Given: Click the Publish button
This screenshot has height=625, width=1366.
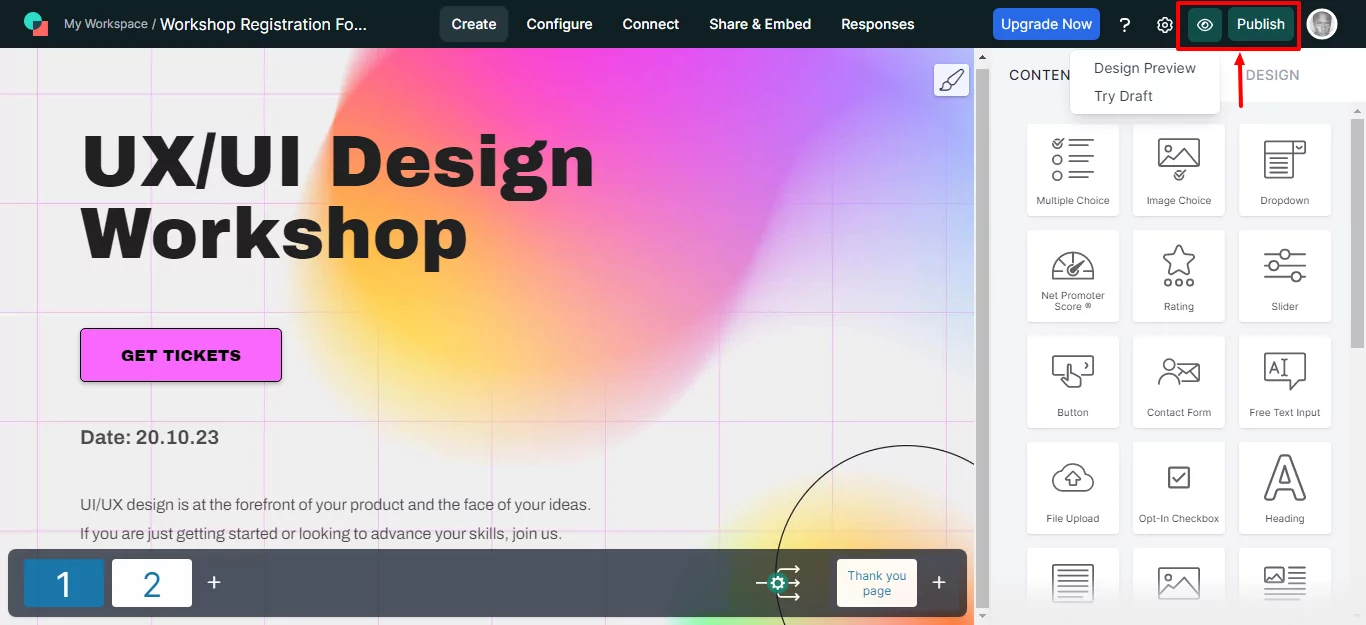Looking at the screenshot, I should click(1260, 25).
